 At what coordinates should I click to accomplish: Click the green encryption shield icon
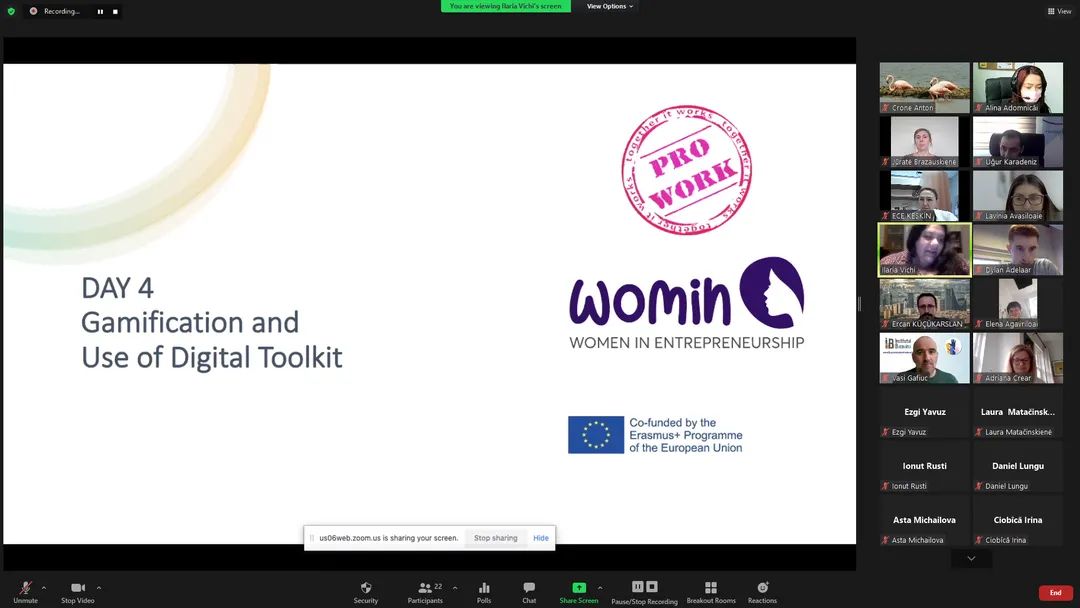(11, 11)
